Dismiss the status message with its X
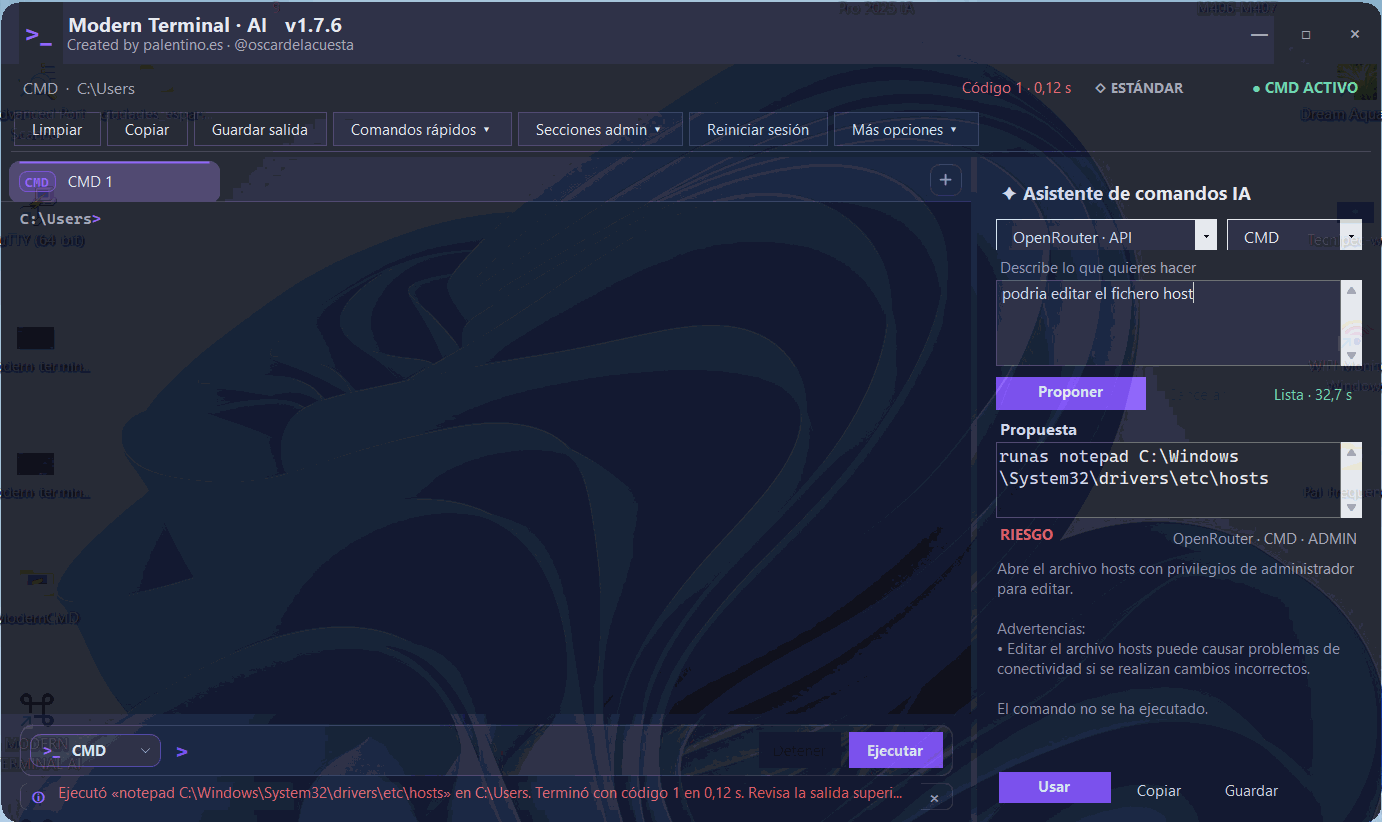The width and height of the screenshot is (1382, 822). coord(934,798)
